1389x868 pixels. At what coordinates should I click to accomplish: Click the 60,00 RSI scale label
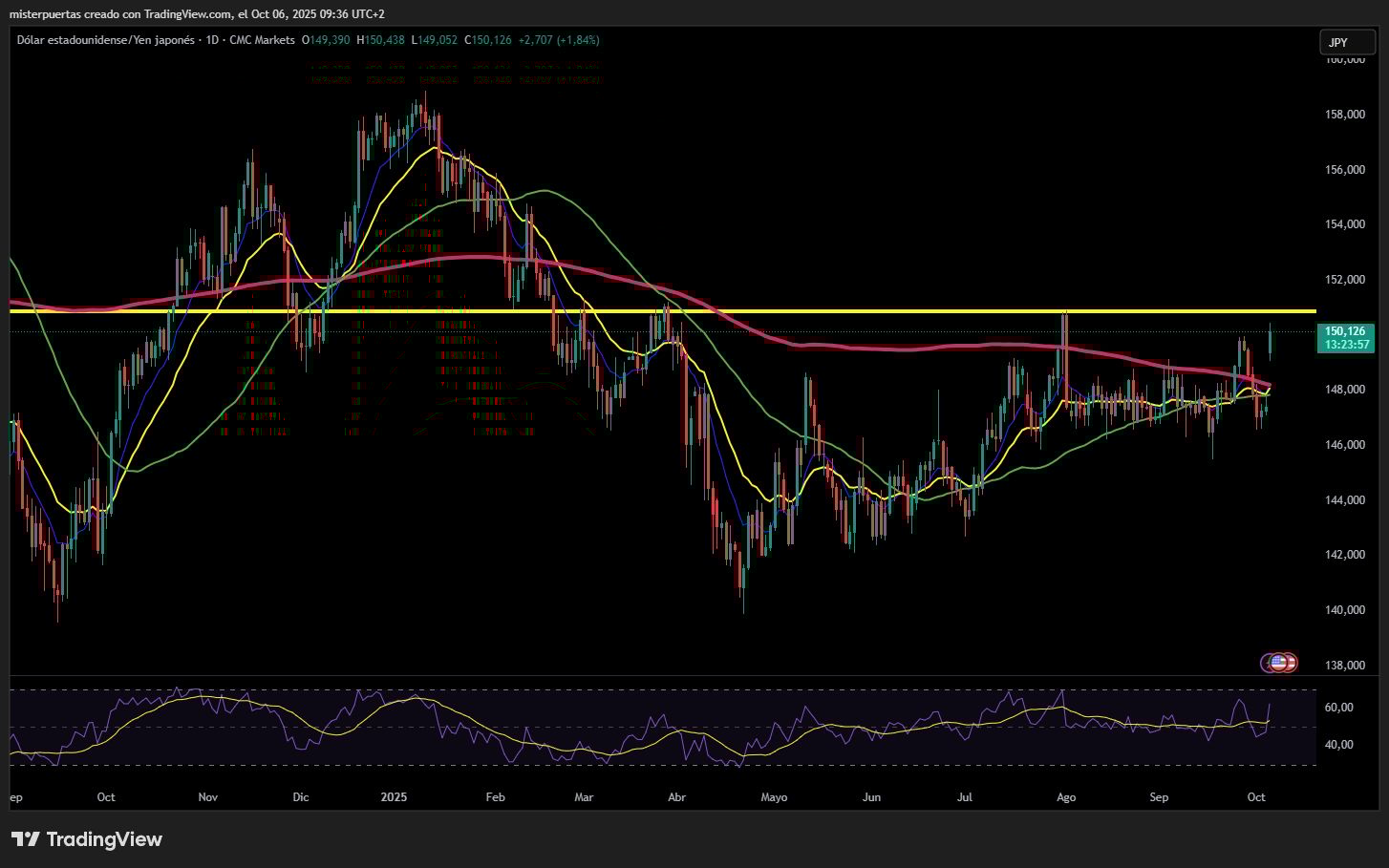click(x=1339, y=708)
